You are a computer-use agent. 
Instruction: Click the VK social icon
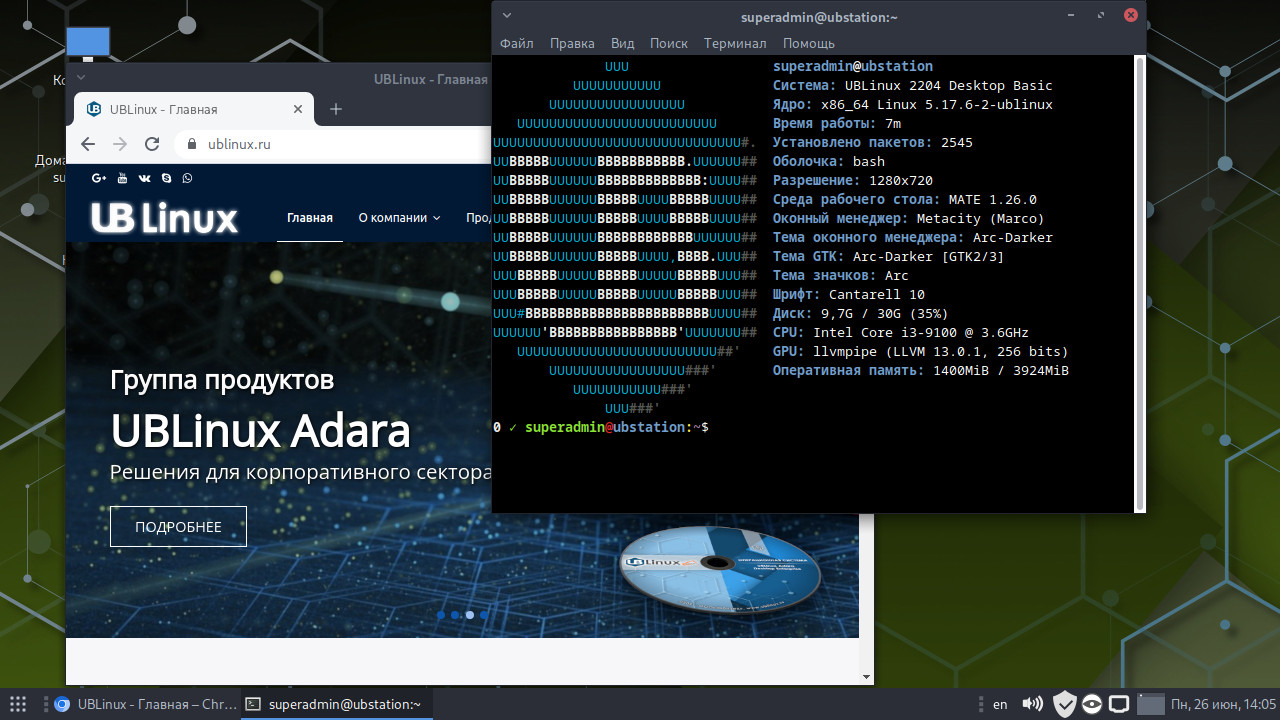tap(144, 178)
